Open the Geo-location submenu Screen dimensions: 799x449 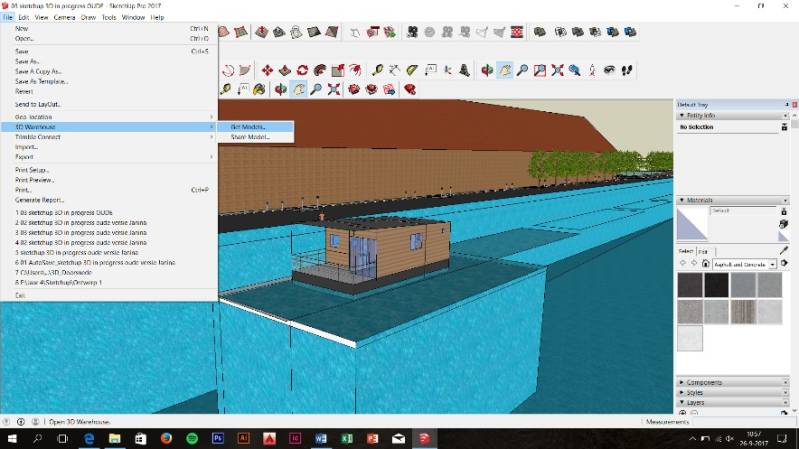pos(109,117)
